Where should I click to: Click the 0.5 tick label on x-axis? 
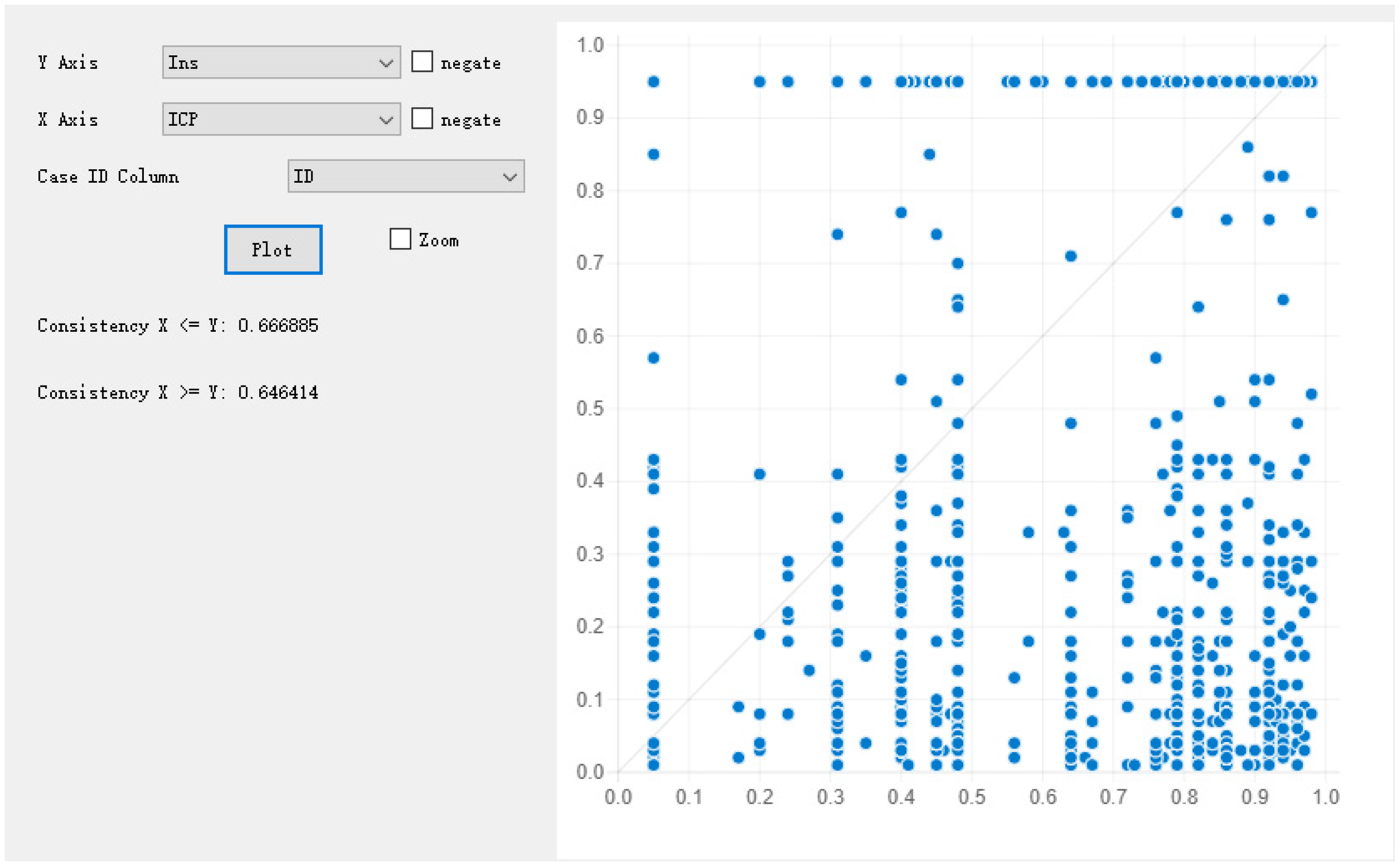click(971, 797)
